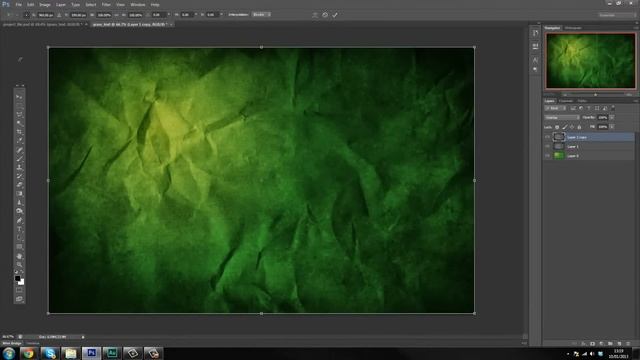Set the foreground color swatch
This screenshot has width=640, height=360.
coord(18,278)
